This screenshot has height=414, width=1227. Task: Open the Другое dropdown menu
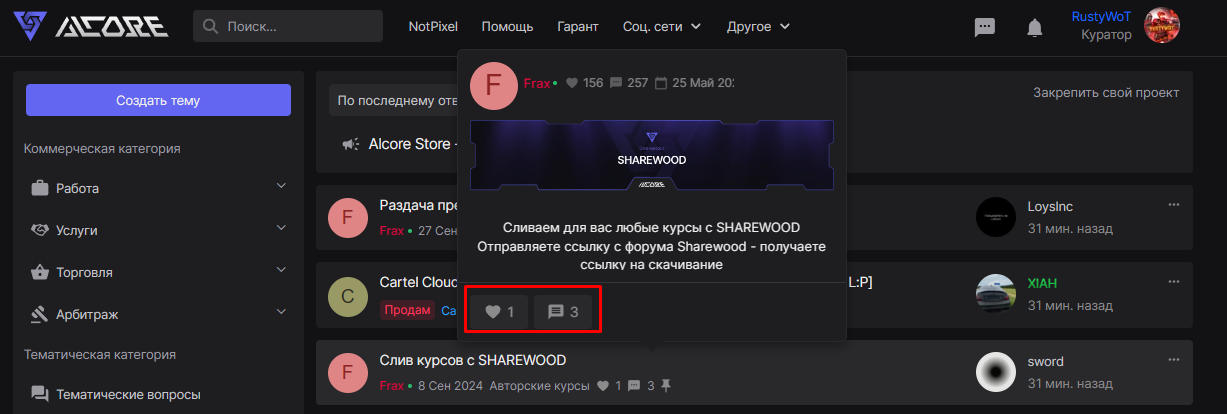point(758,26)
